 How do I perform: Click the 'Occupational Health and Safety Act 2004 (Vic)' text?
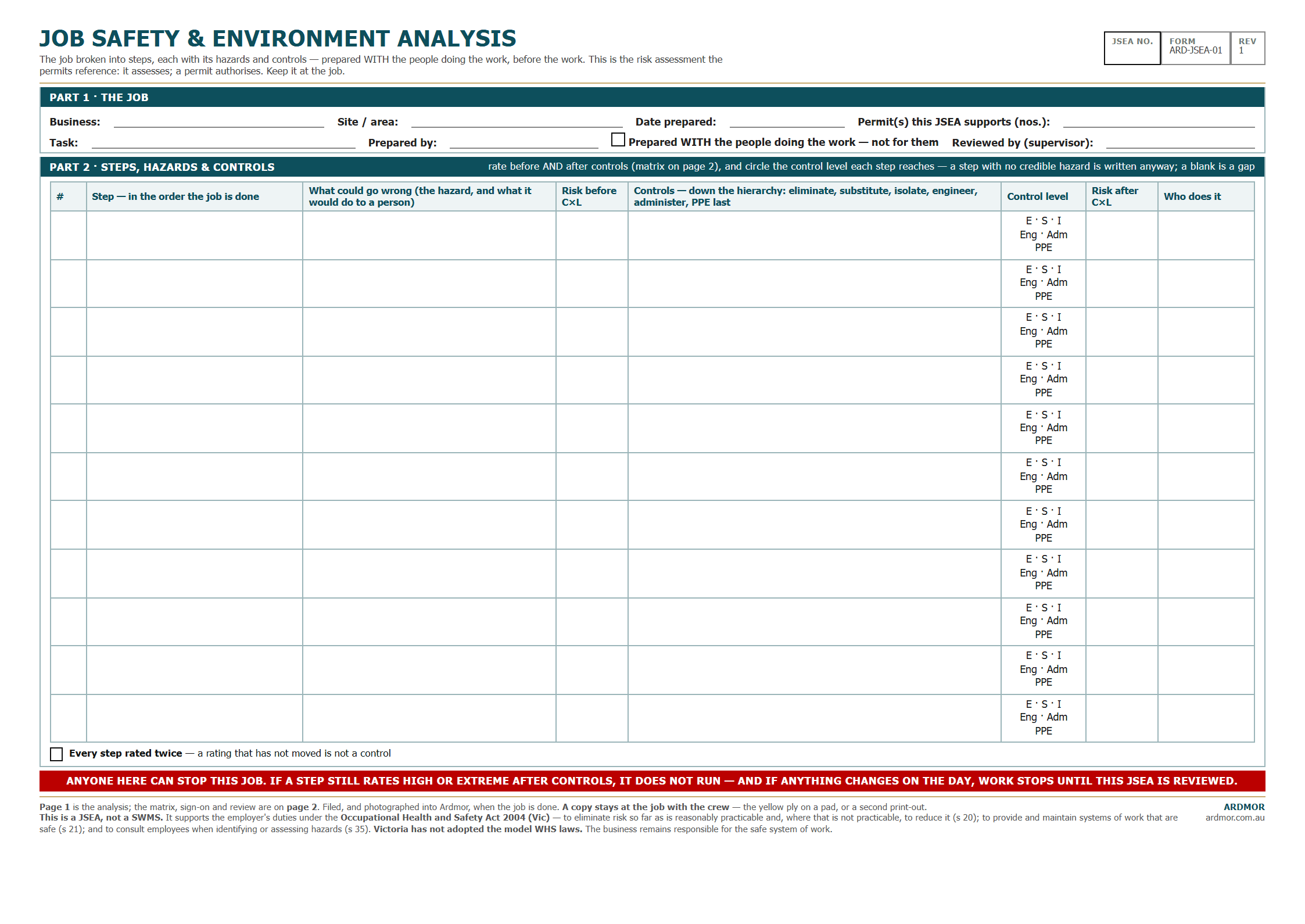pyautogui.click(x=445, y=818)
